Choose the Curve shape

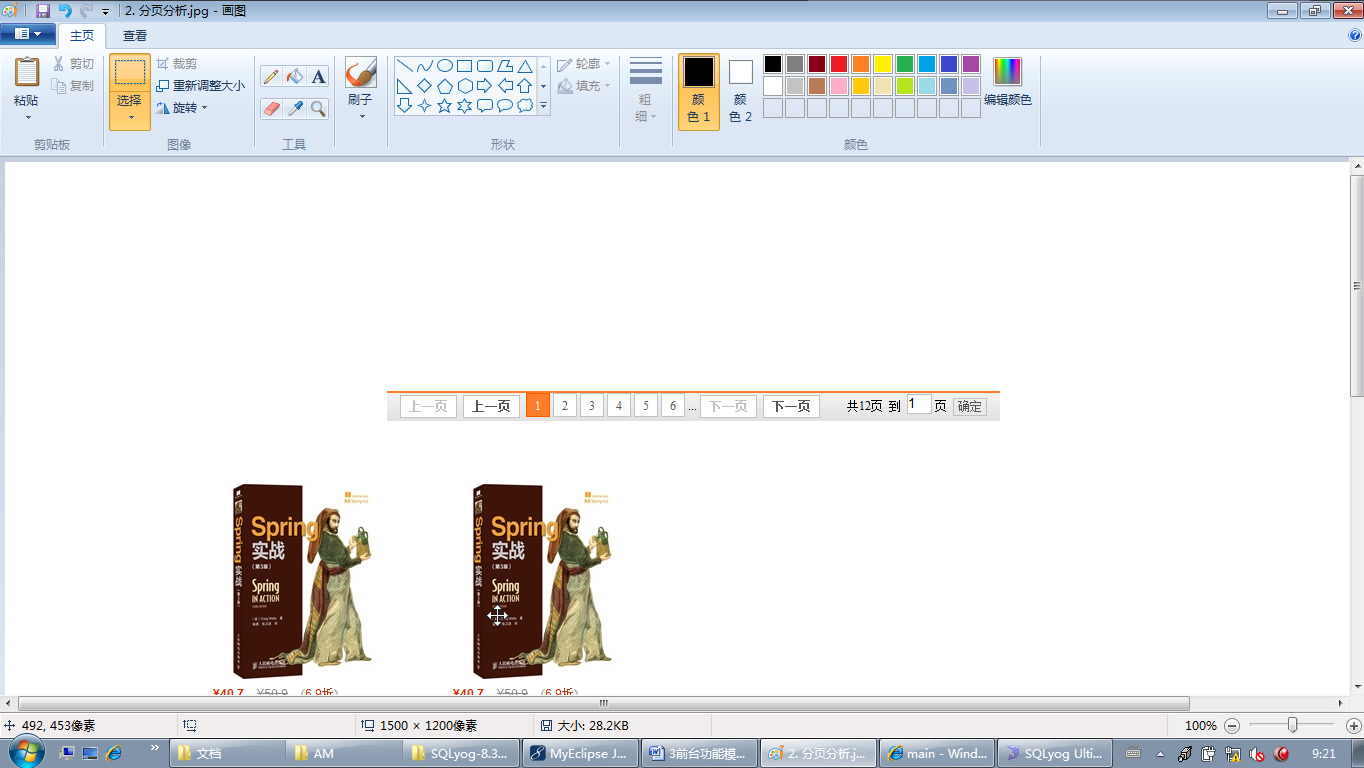[x=425, y=66]
